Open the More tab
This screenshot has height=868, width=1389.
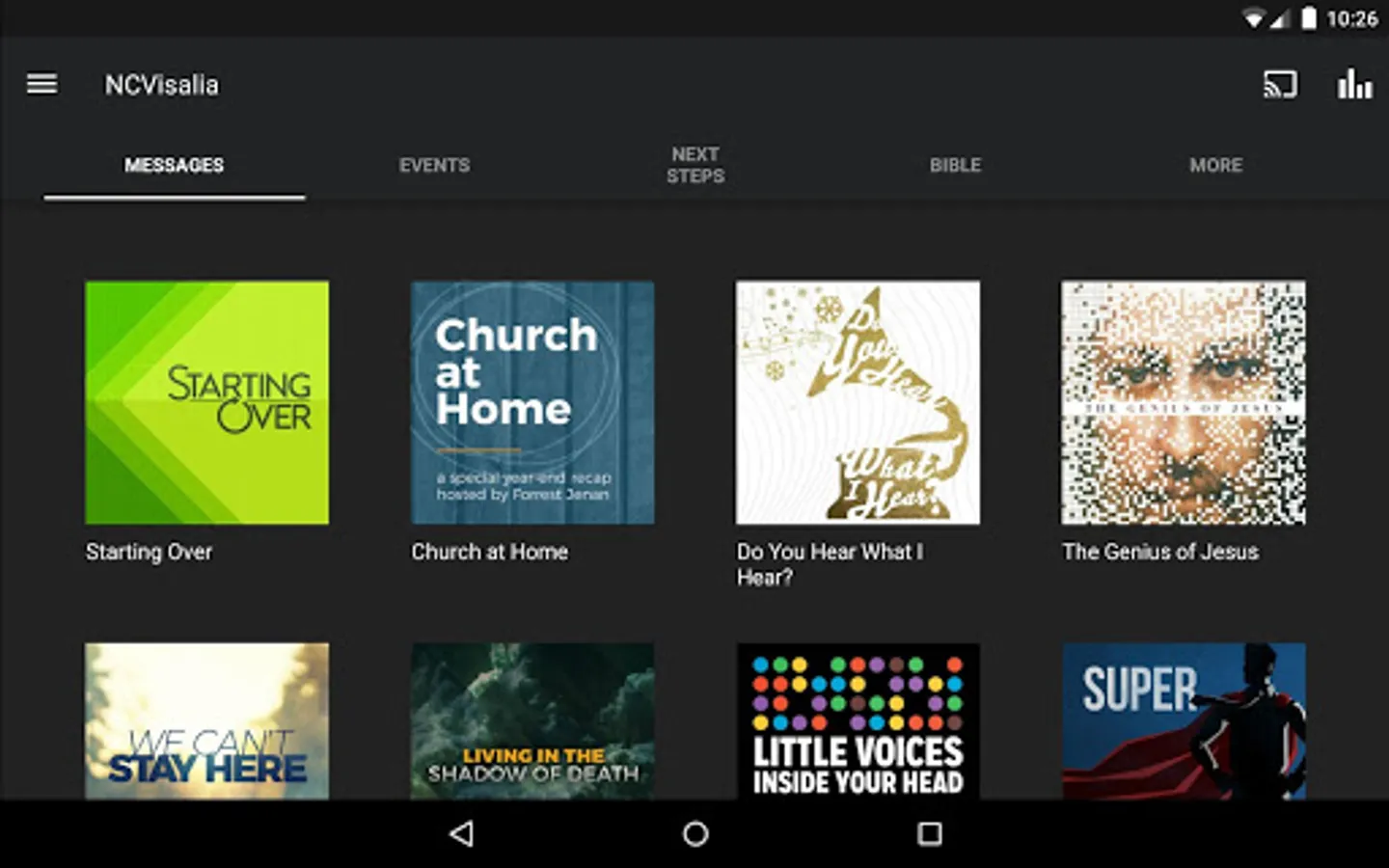point(1216,165)
